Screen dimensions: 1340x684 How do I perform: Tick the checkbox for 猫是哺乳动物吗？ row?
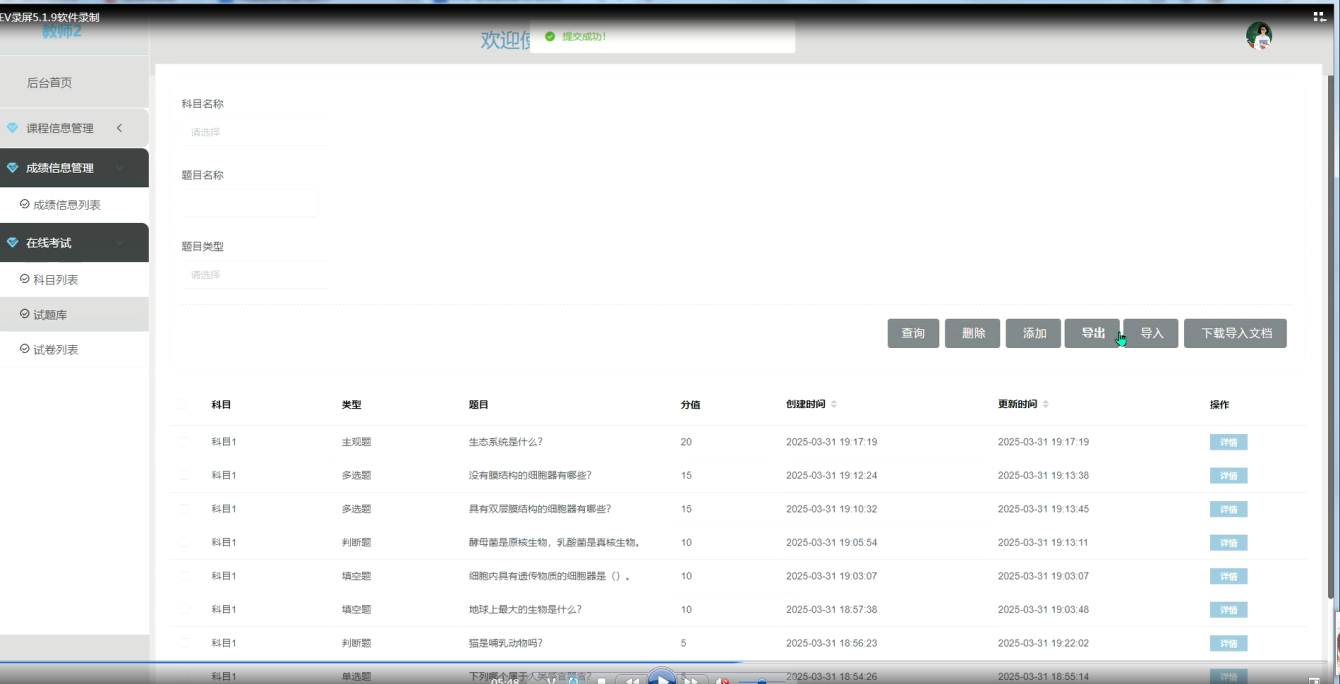click(184, 643)
